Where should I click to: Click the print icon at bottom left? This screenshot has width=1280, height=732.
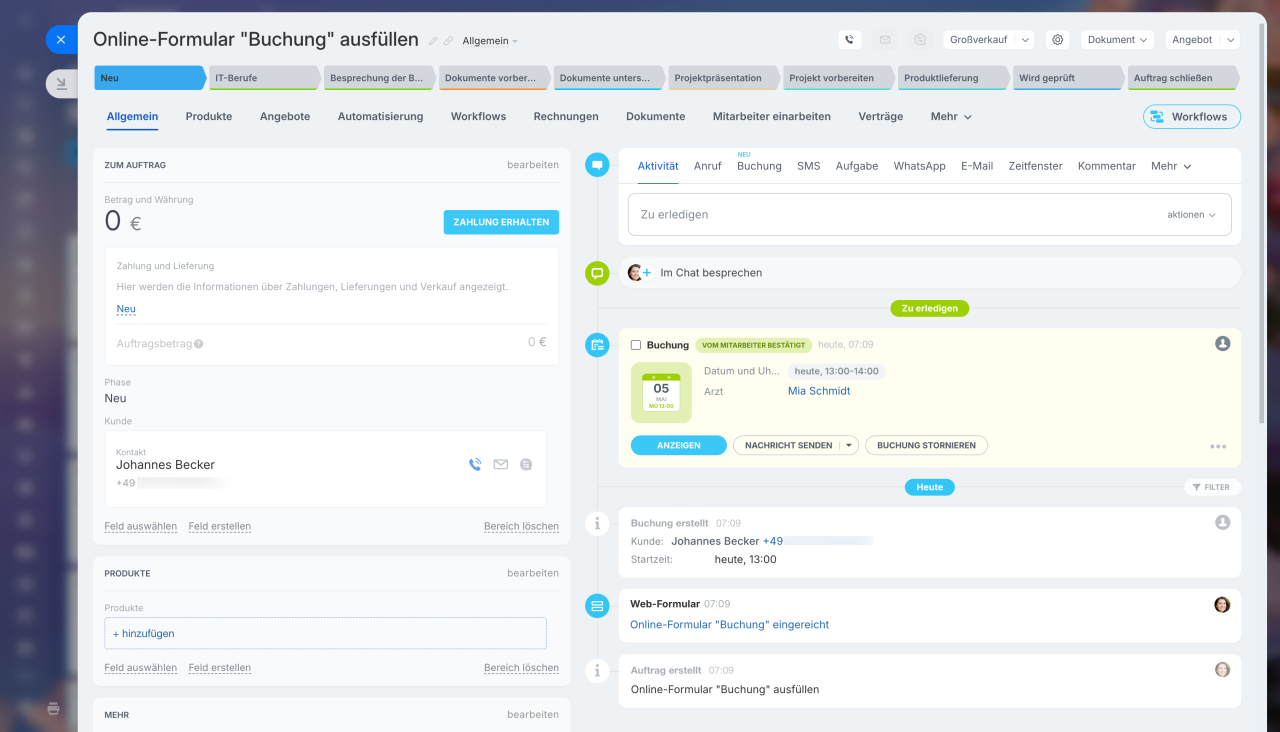[x=54, y=709]
